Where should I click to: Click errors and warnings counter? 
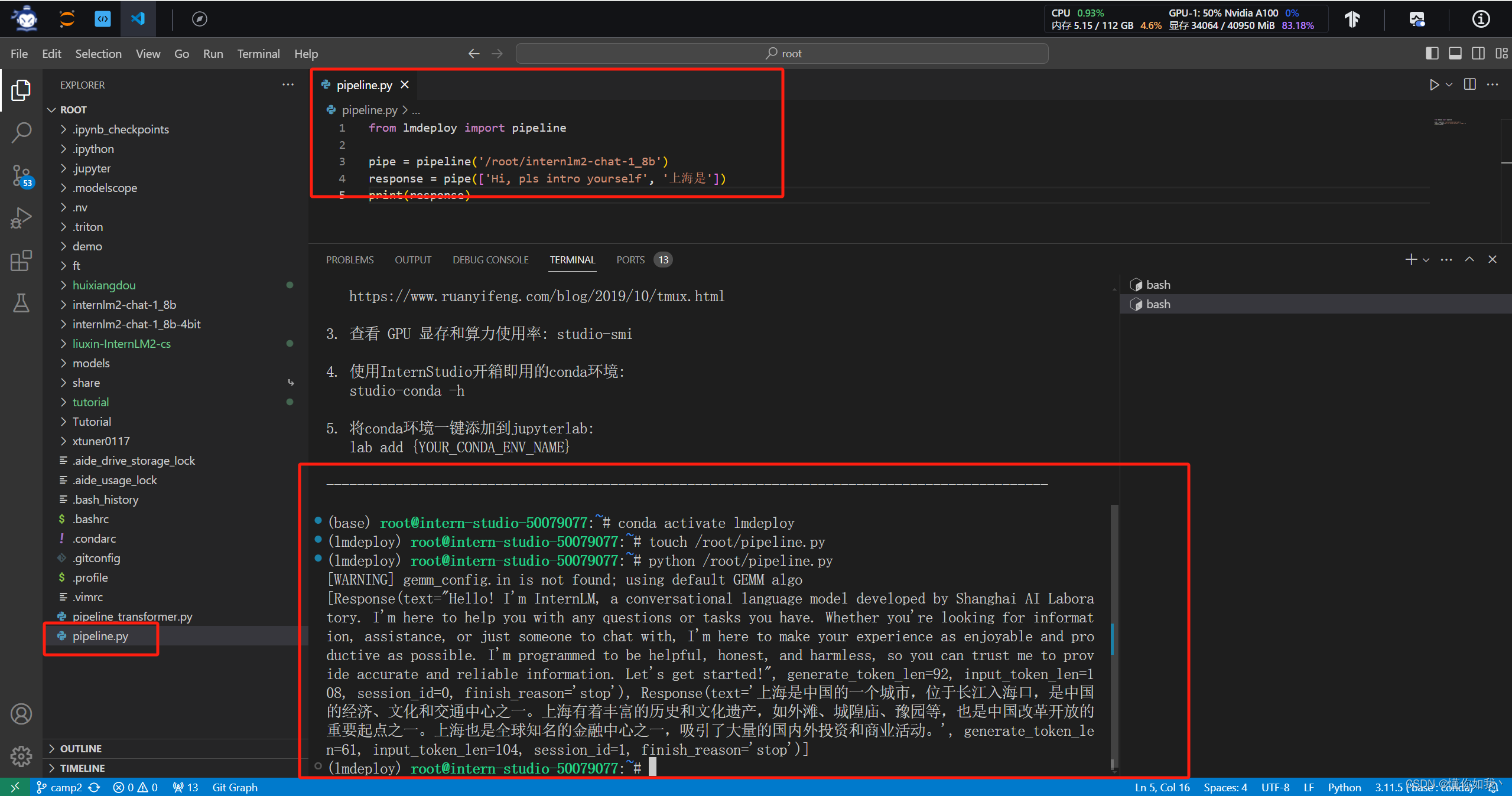coord(135,787)
